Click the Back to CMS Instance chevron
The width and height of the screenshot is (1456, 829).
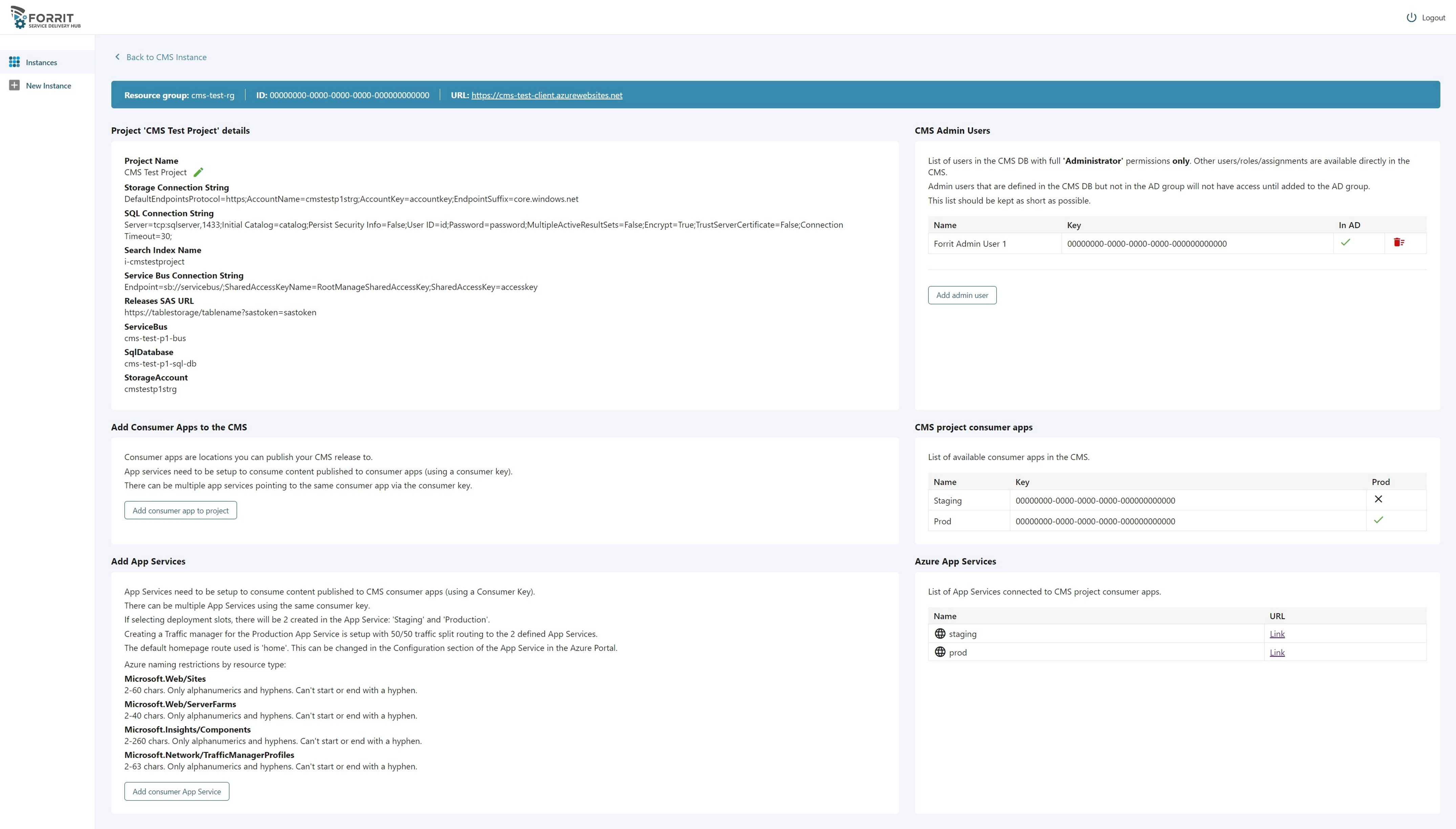coord(117,57)
